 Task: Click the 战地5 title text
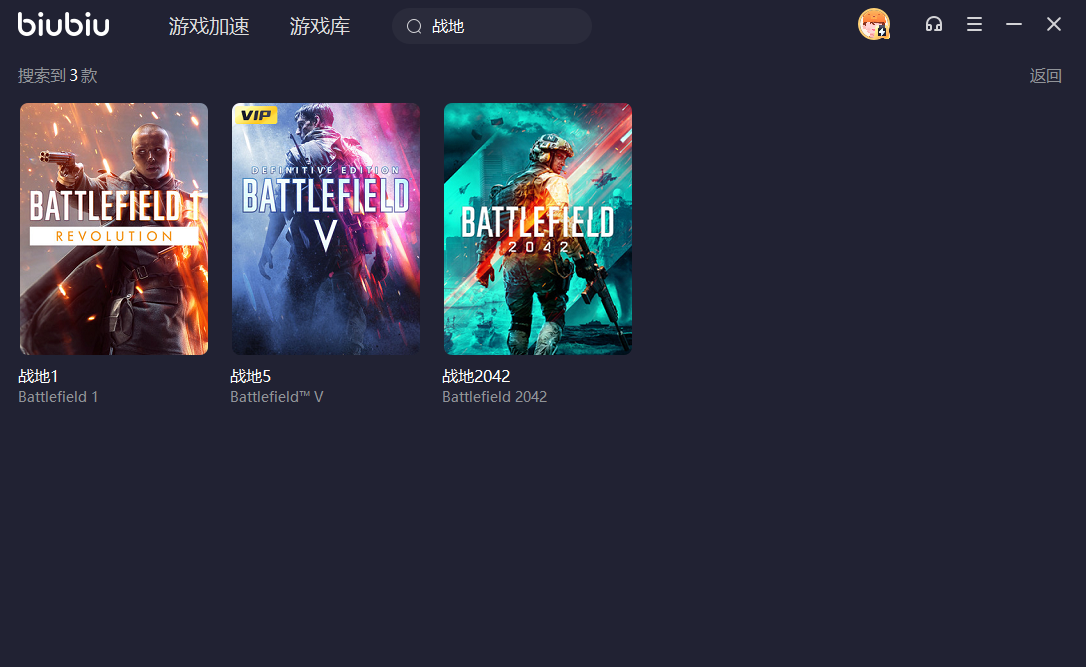pyautogui.click(x=250, y=376)
